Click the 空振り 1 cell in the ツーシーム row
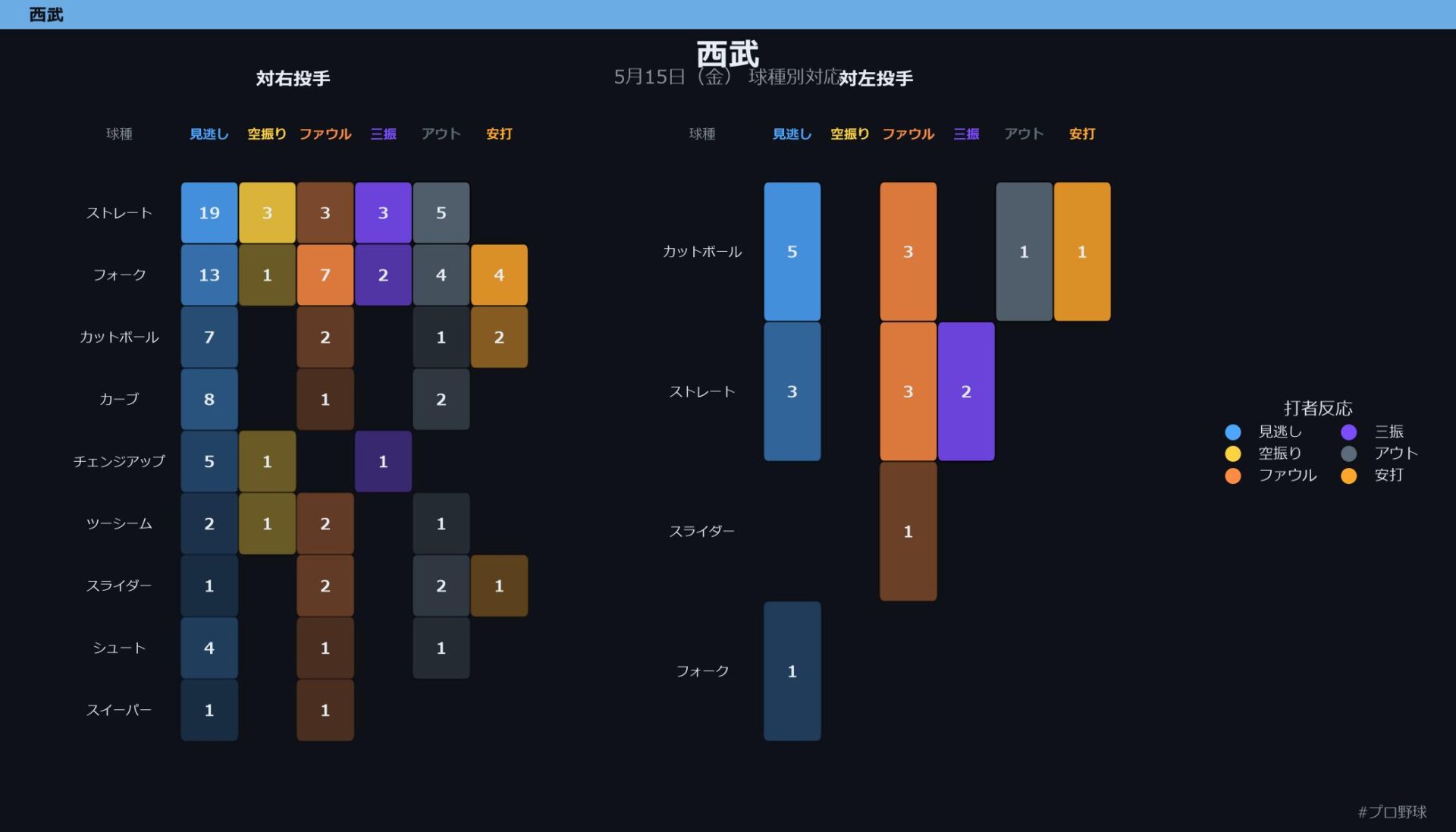 click(x=267, y=524)
